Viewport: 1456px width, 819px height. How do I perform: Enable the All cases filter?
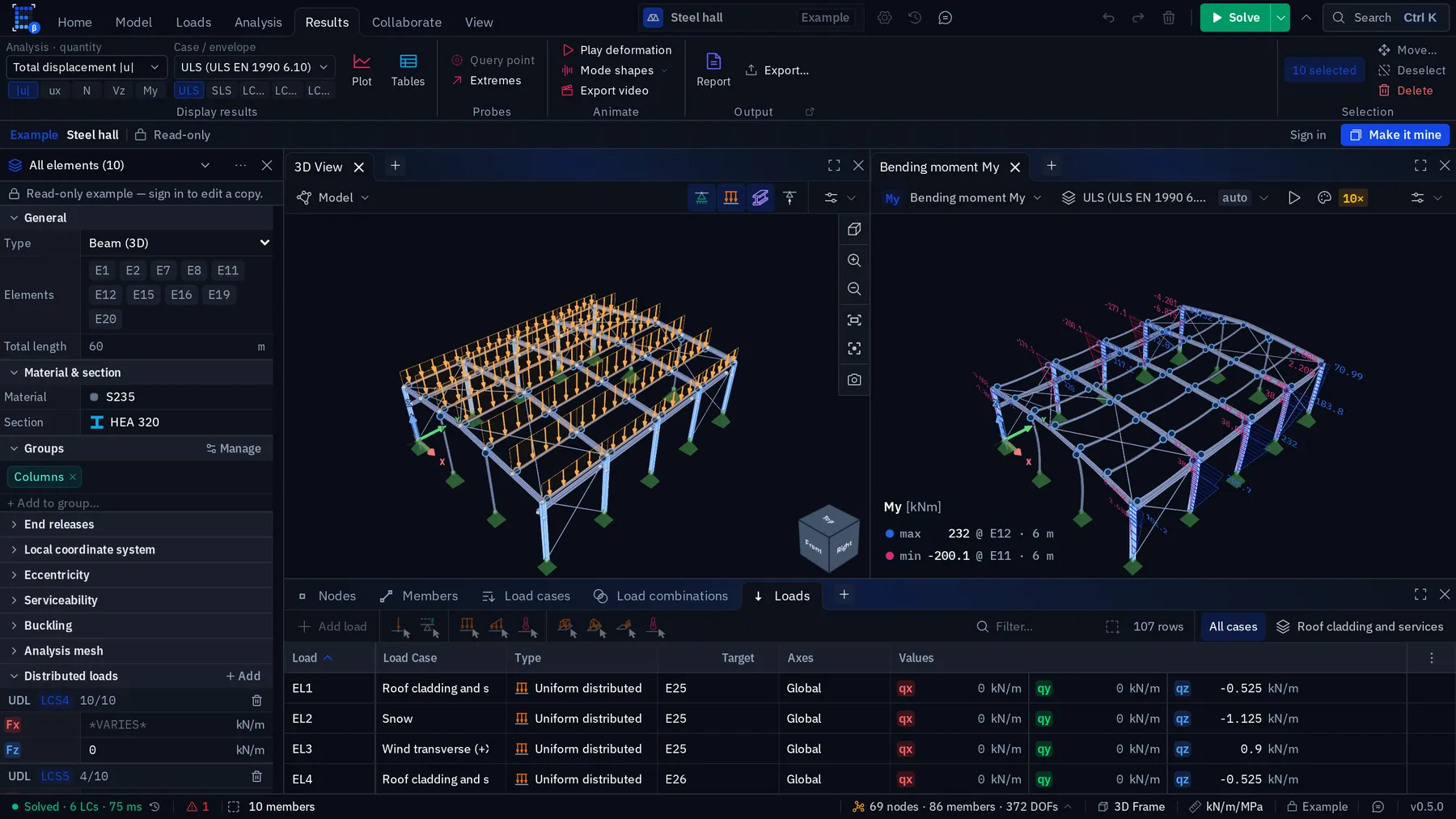coord(1233,626)
